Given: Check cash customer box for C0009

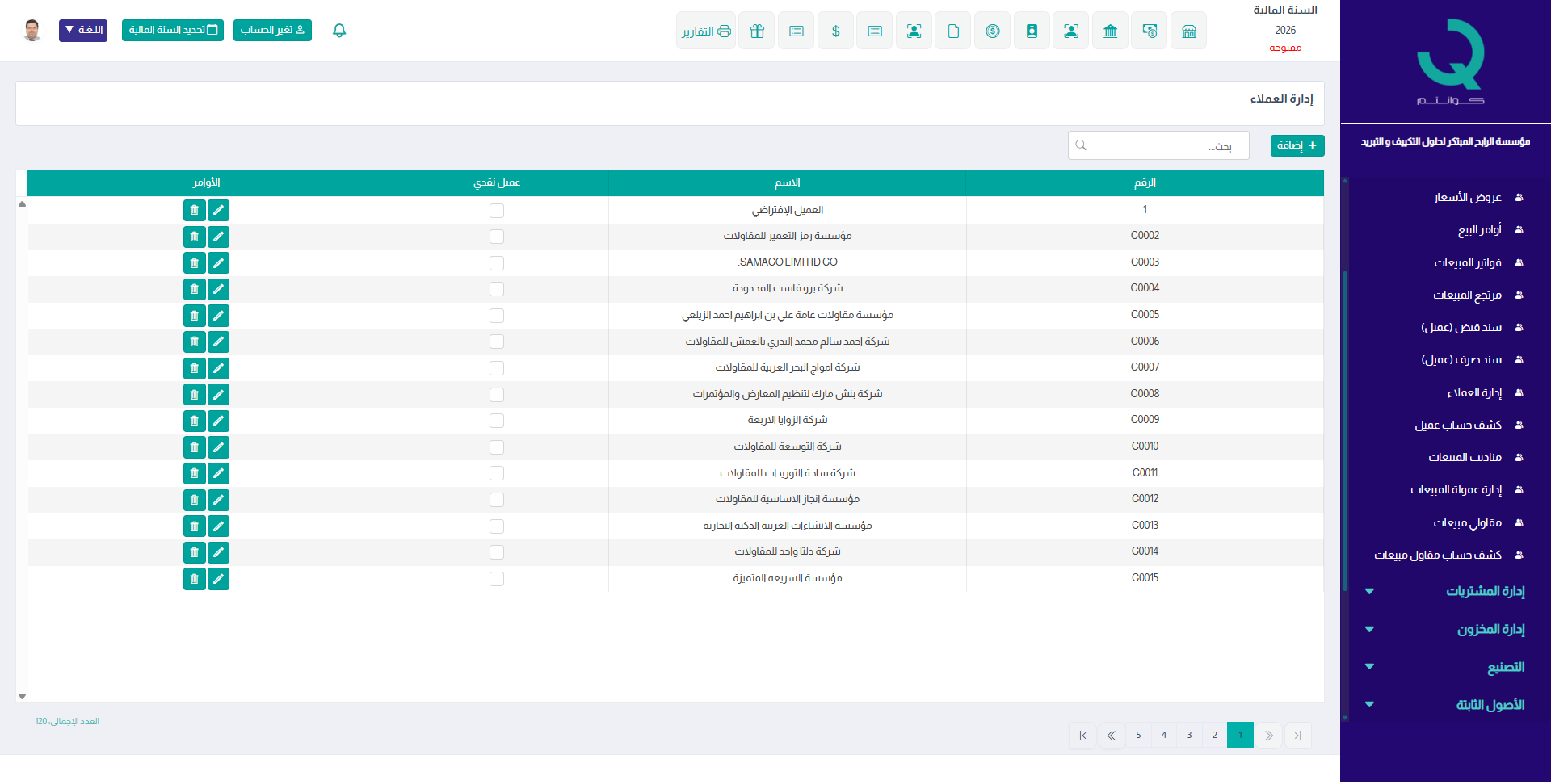Looking at the screenshot, I should [497, 421].
